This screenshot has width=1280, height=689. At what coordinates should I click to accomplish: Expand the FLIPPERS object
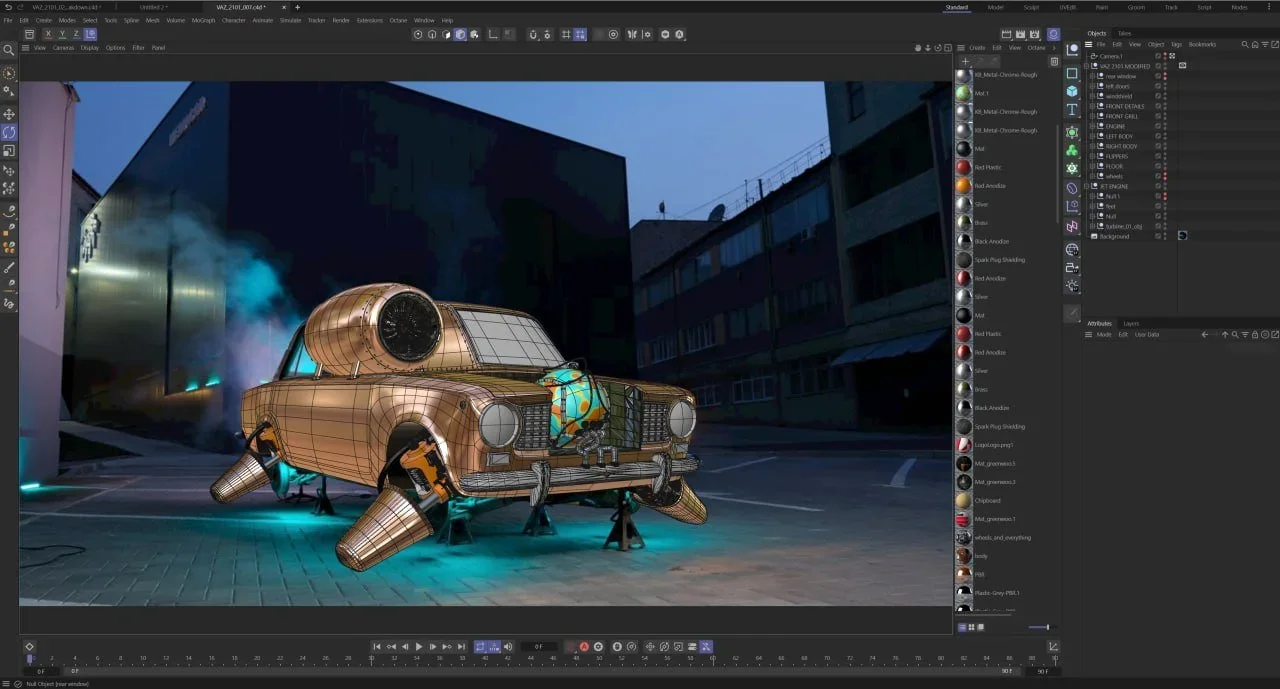[1092, 156]
